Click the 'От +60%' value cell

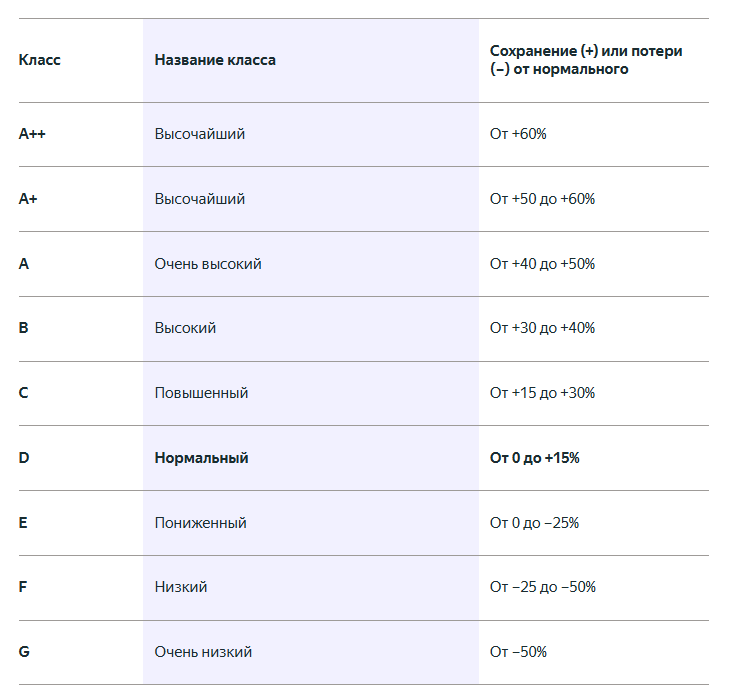pyautogui.click(x=518, y=134)
